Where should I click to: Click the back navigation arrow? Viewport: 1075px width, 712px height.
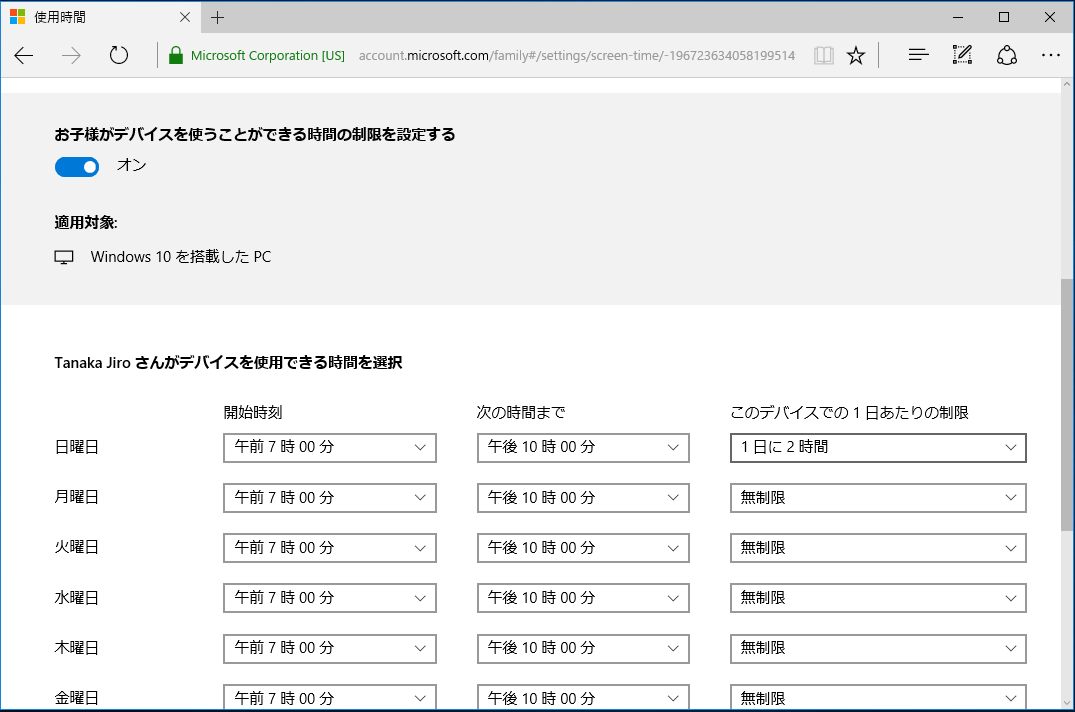(23, 55)
